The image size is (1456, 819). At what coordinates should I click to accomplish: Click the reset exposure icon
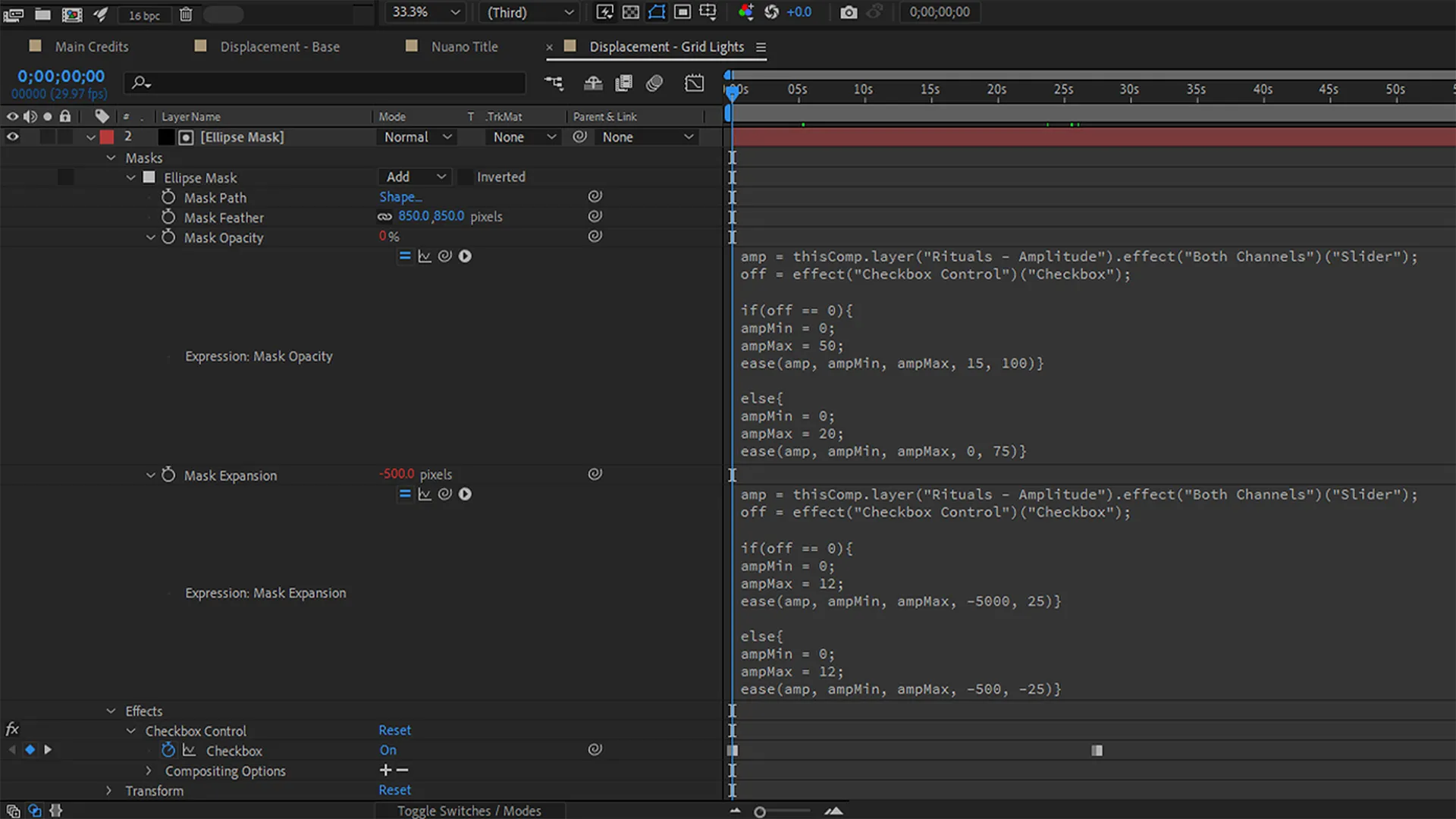point(771,12)
